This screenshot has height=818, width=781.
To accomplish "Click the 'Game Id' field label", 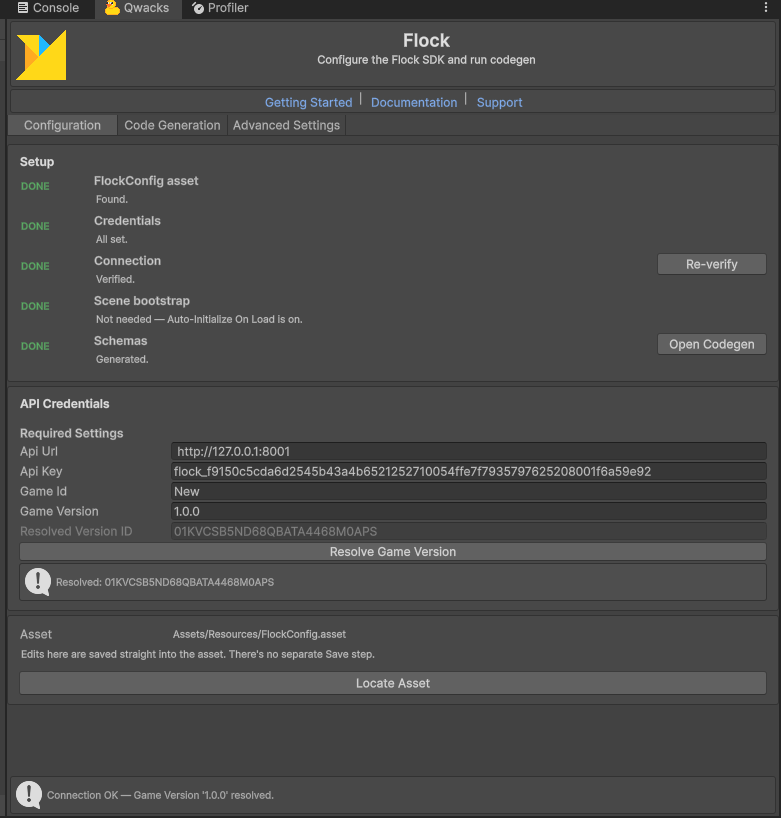I will pyautogui.click(x=43, y=491).
